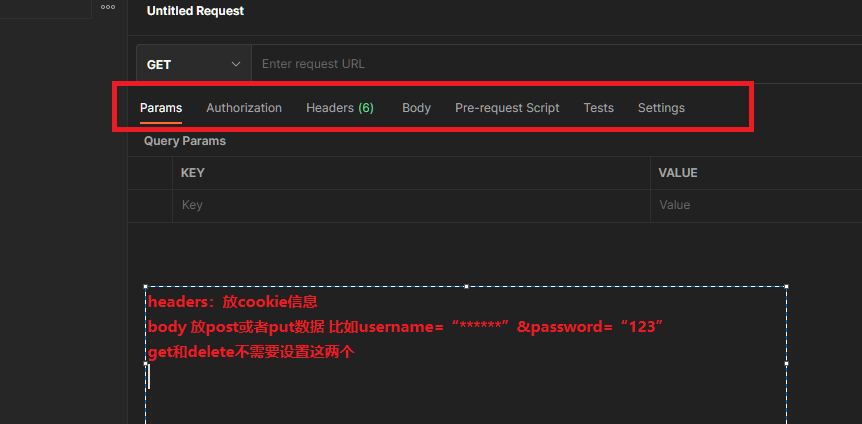862x424 pixels.
Task: Click the Value input cell
Action: [756, 205]
